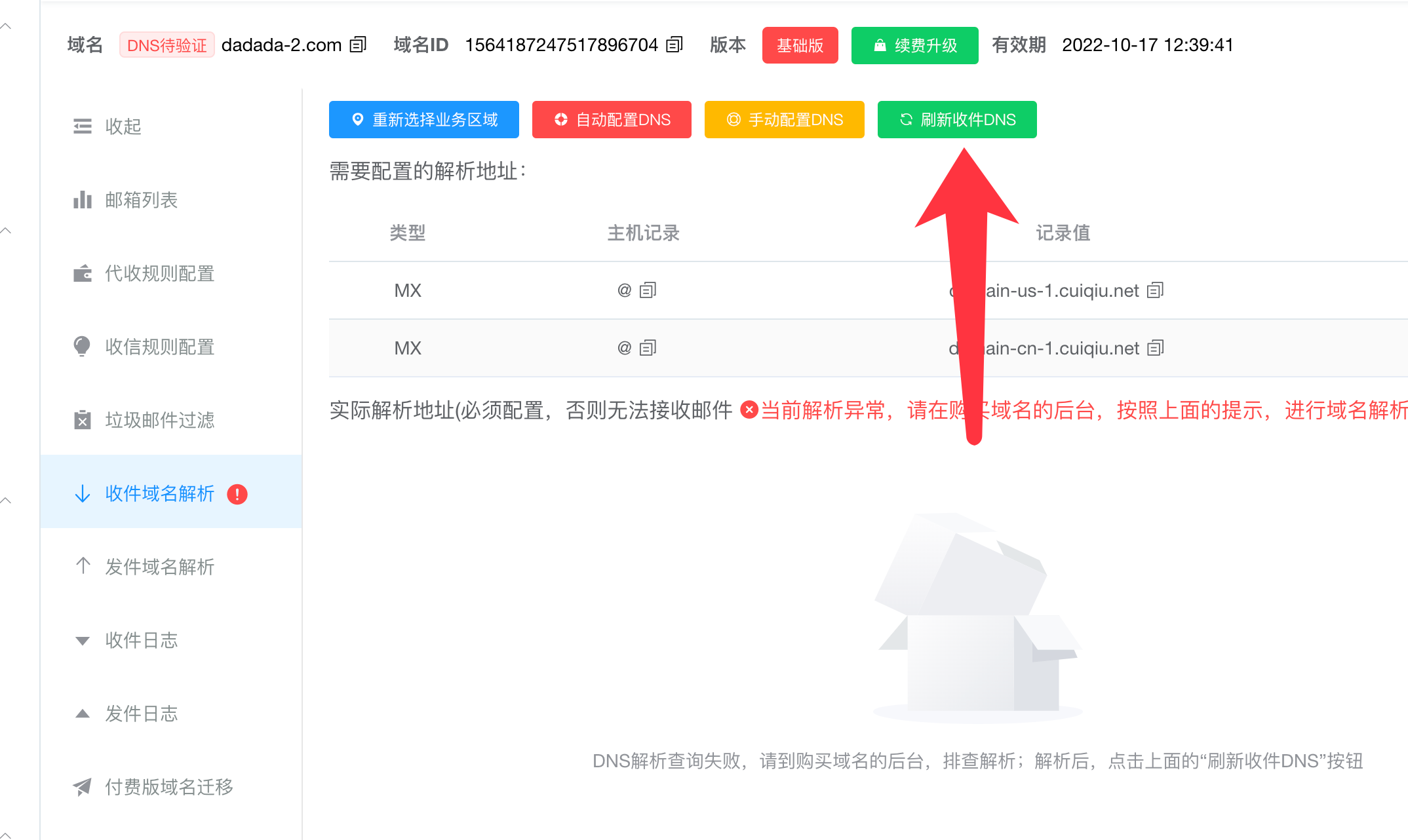Click 记录值 column header
This screenshot has height=840, width=1408.
1063,233
